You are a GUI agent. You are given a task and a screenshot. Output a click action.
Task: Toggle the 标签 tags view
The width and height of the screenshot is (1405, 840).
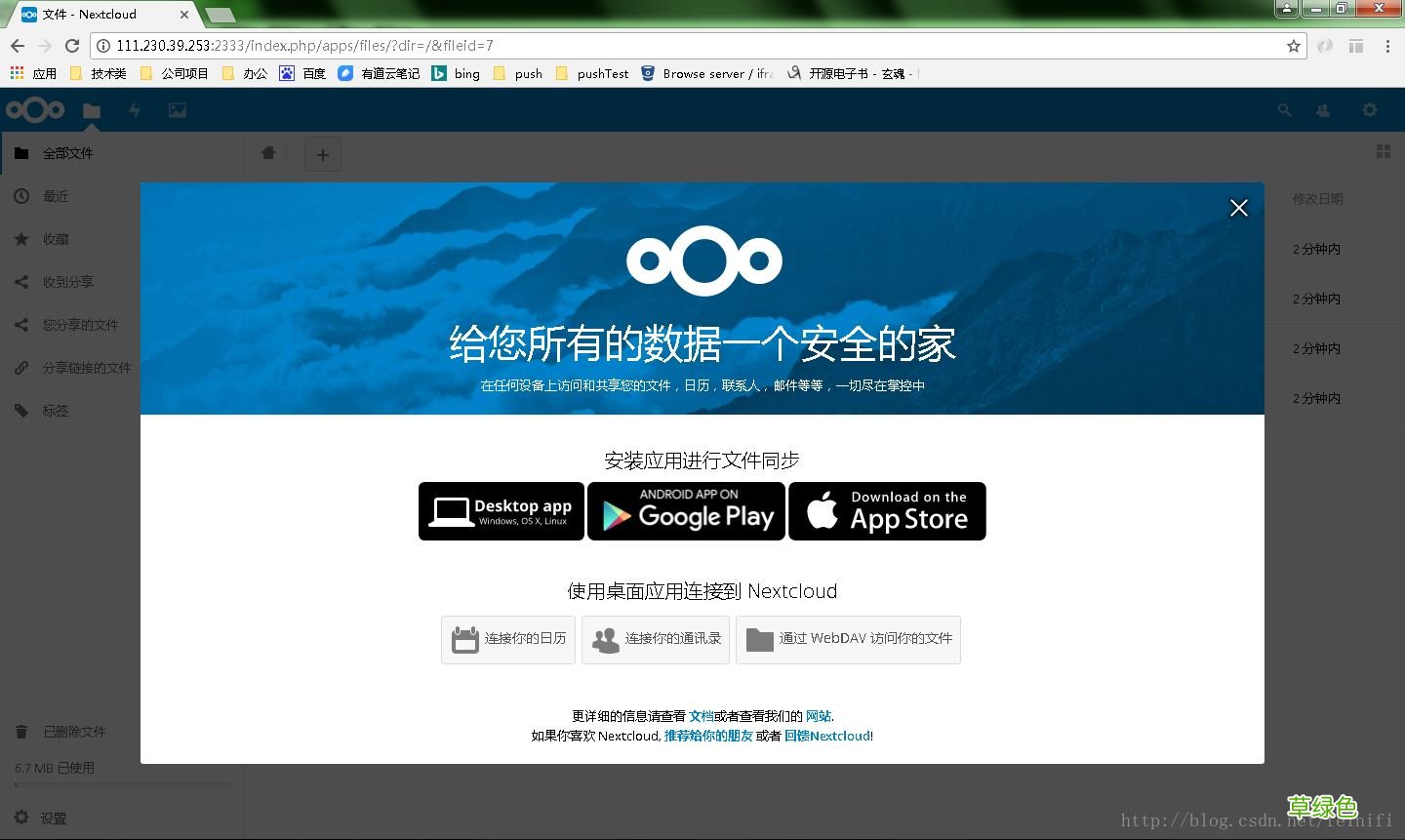(56, 410)
